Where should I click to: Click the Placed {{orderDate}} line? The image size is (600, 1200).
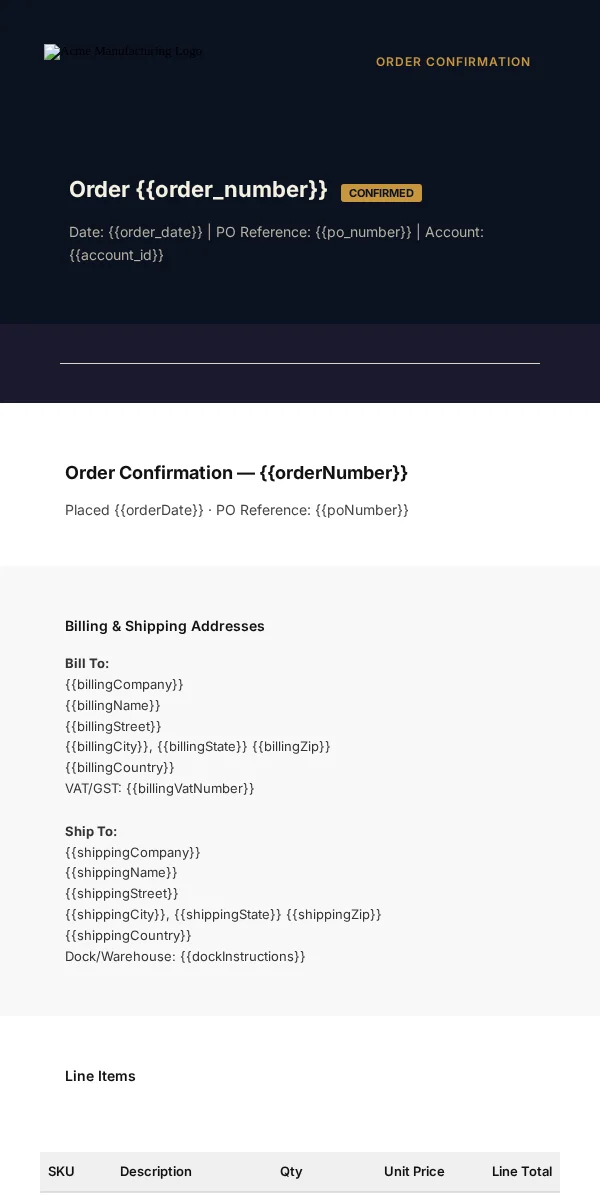[x=237, y=510]
